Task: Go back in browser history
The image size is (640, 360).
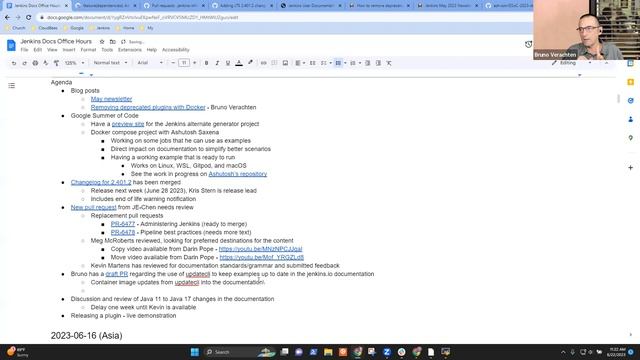Action: tap(7, 18)
